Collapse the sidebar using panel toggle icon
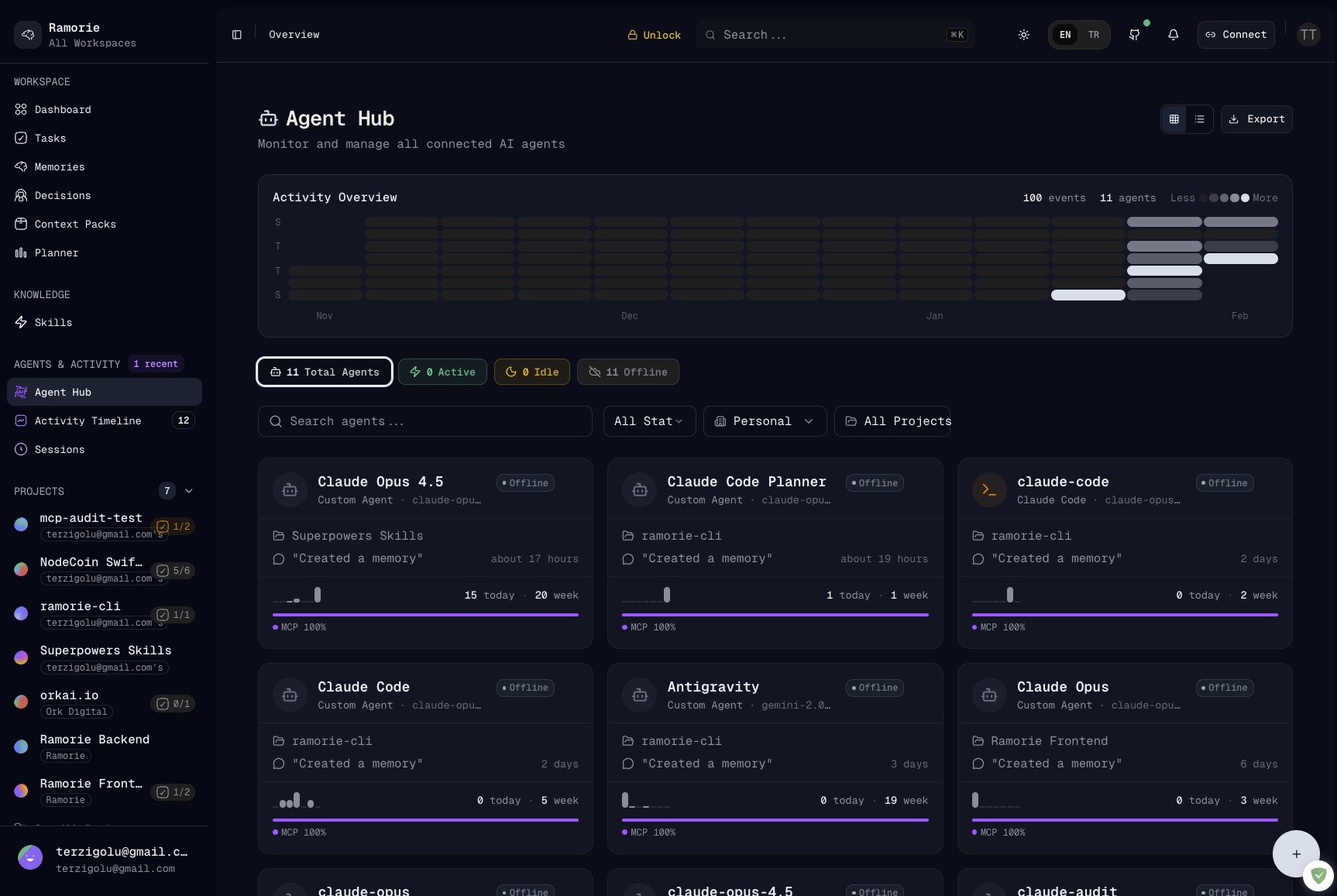Screen dimensions: 1337x896 click(237, 35)
